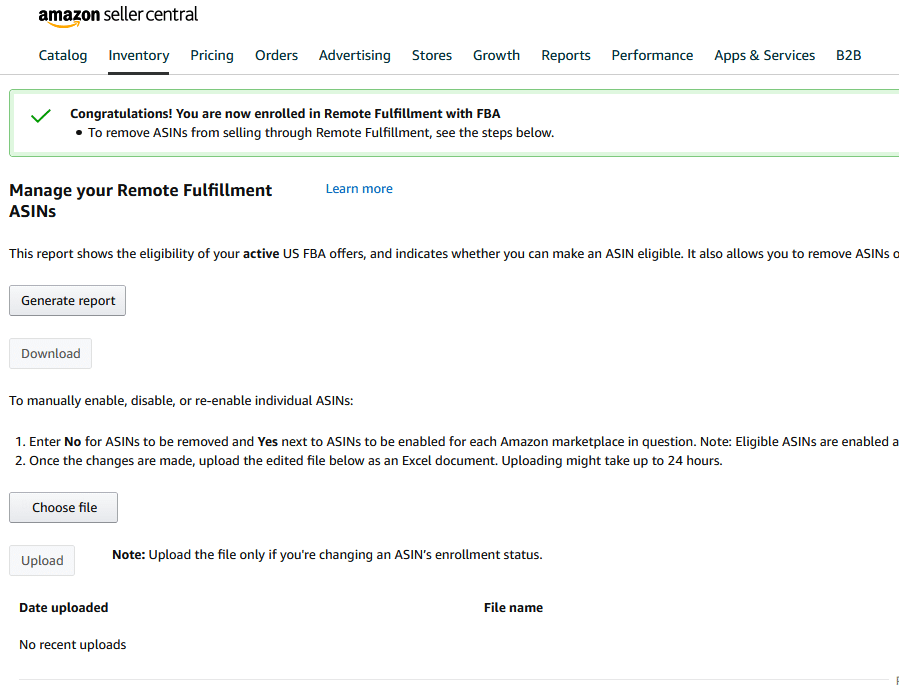The height and width of the screenshot is (690, 916).
Task: Open the B2B menu
Action: point(848,56)
